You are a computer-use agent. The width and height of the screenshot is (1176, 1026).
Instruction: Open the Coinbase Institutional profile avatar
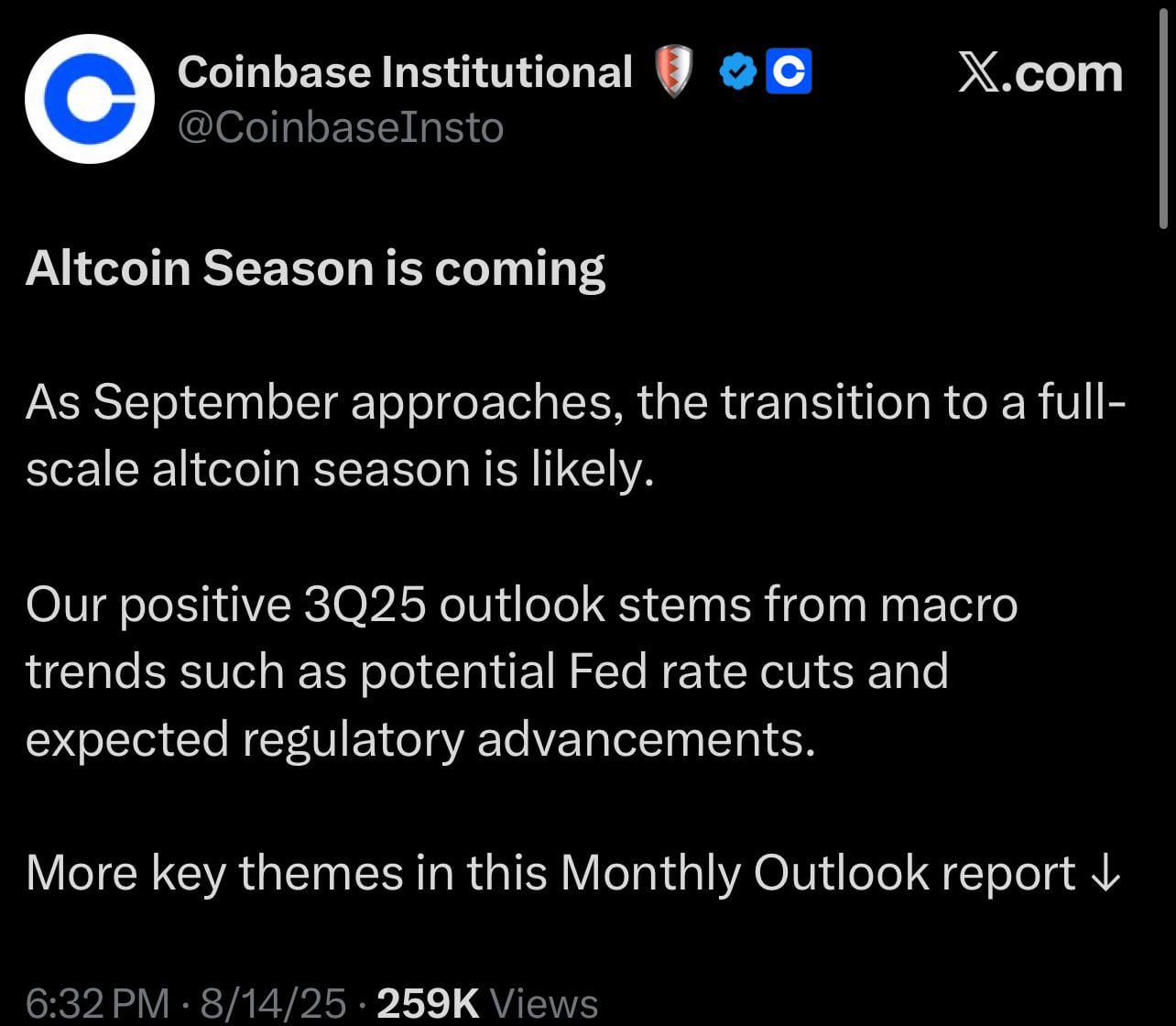(x=89, y=99)
